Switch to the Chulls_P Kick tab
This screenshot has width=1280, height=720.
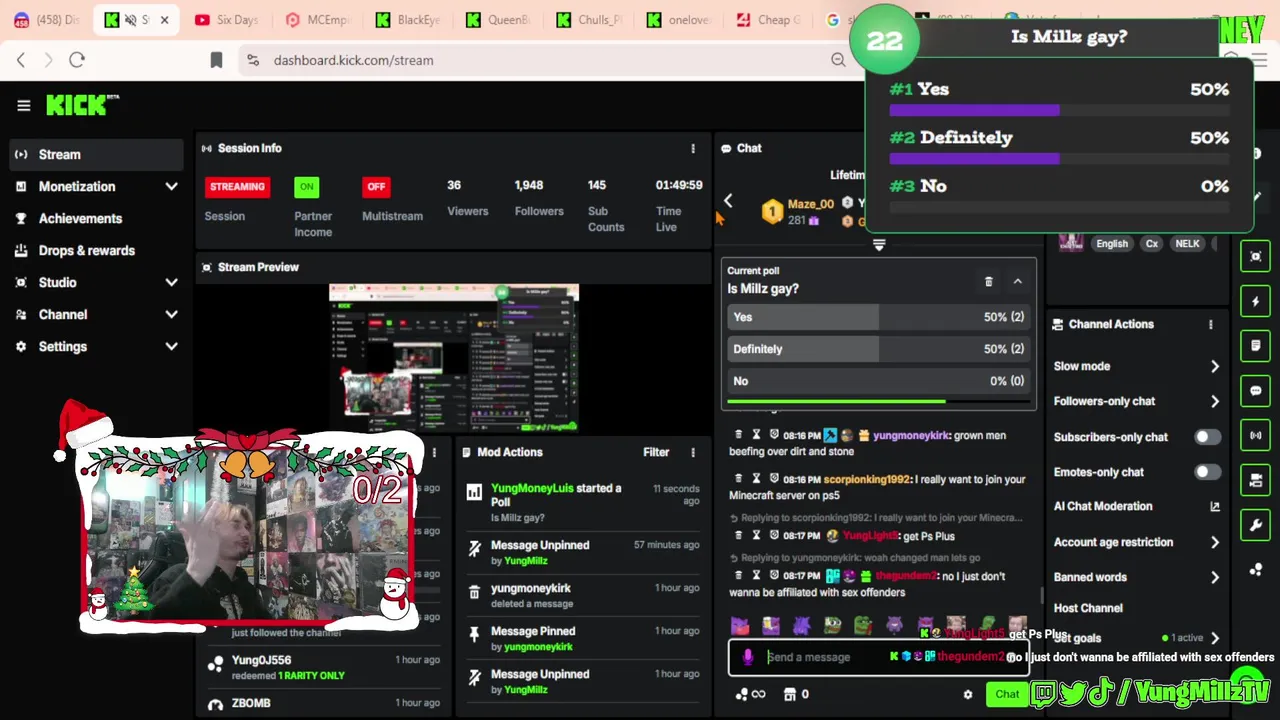pyautogui.click(x=588, y=20)
